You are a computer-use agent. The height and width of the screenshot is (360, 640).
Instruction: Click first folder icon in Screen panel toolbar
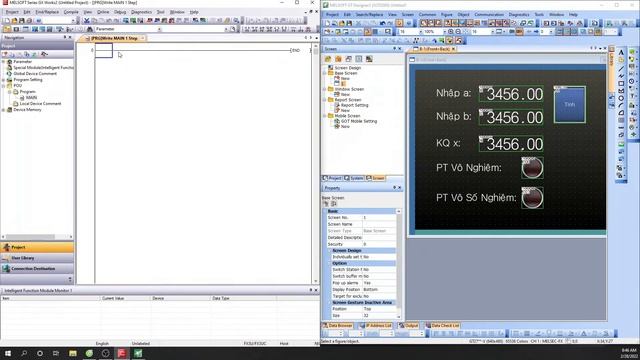(x=328, y=59)
